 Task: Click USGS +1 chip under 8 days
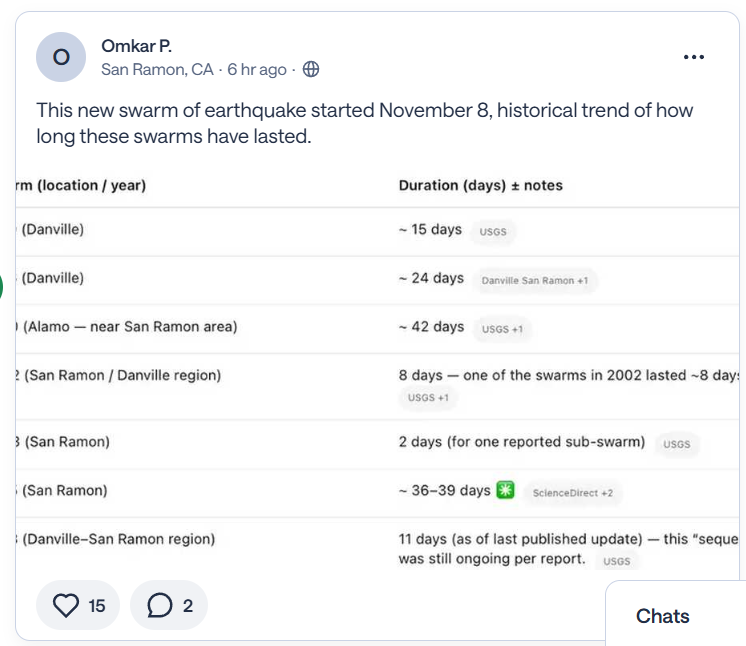pos(428,398)
